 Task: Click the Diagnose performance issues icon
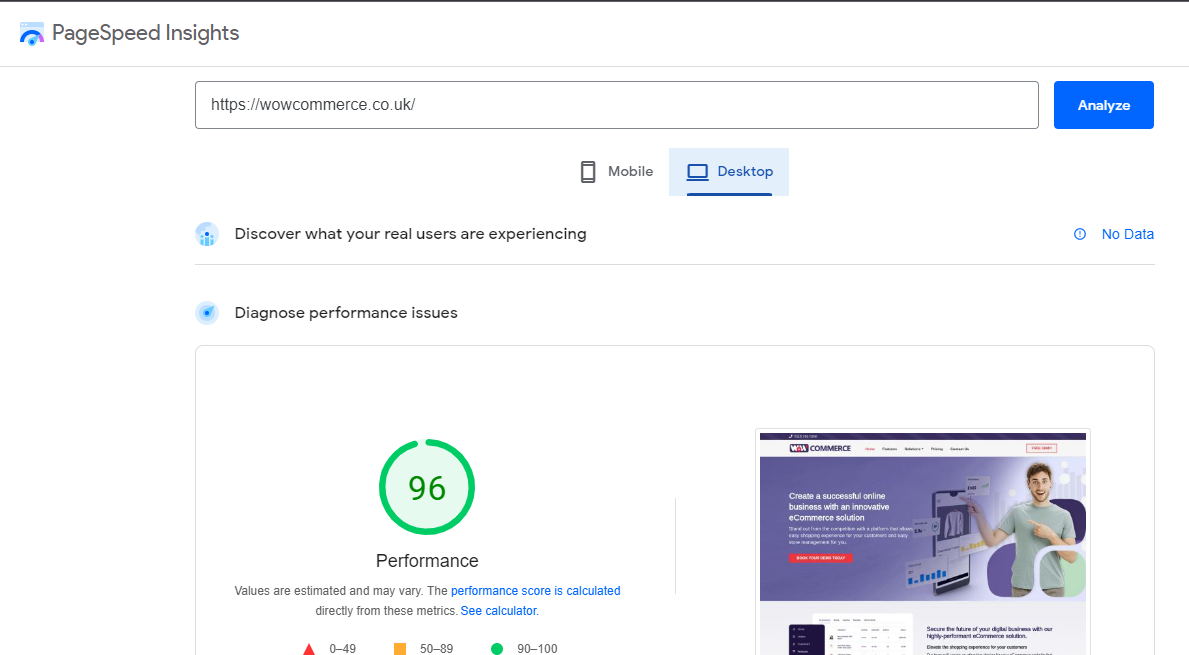(207, 312)
